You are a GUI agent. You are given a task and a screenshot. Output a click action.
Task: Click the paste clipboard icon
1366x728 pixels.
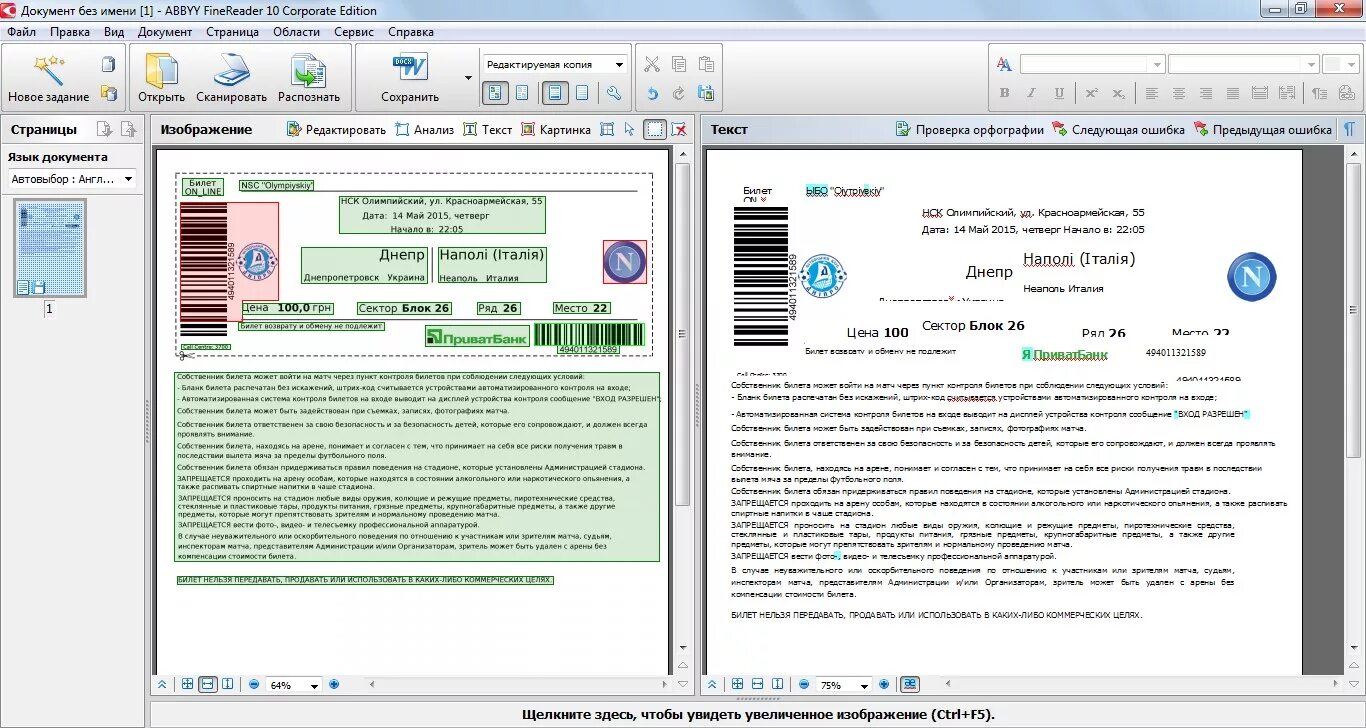click(x=706, y=65)
